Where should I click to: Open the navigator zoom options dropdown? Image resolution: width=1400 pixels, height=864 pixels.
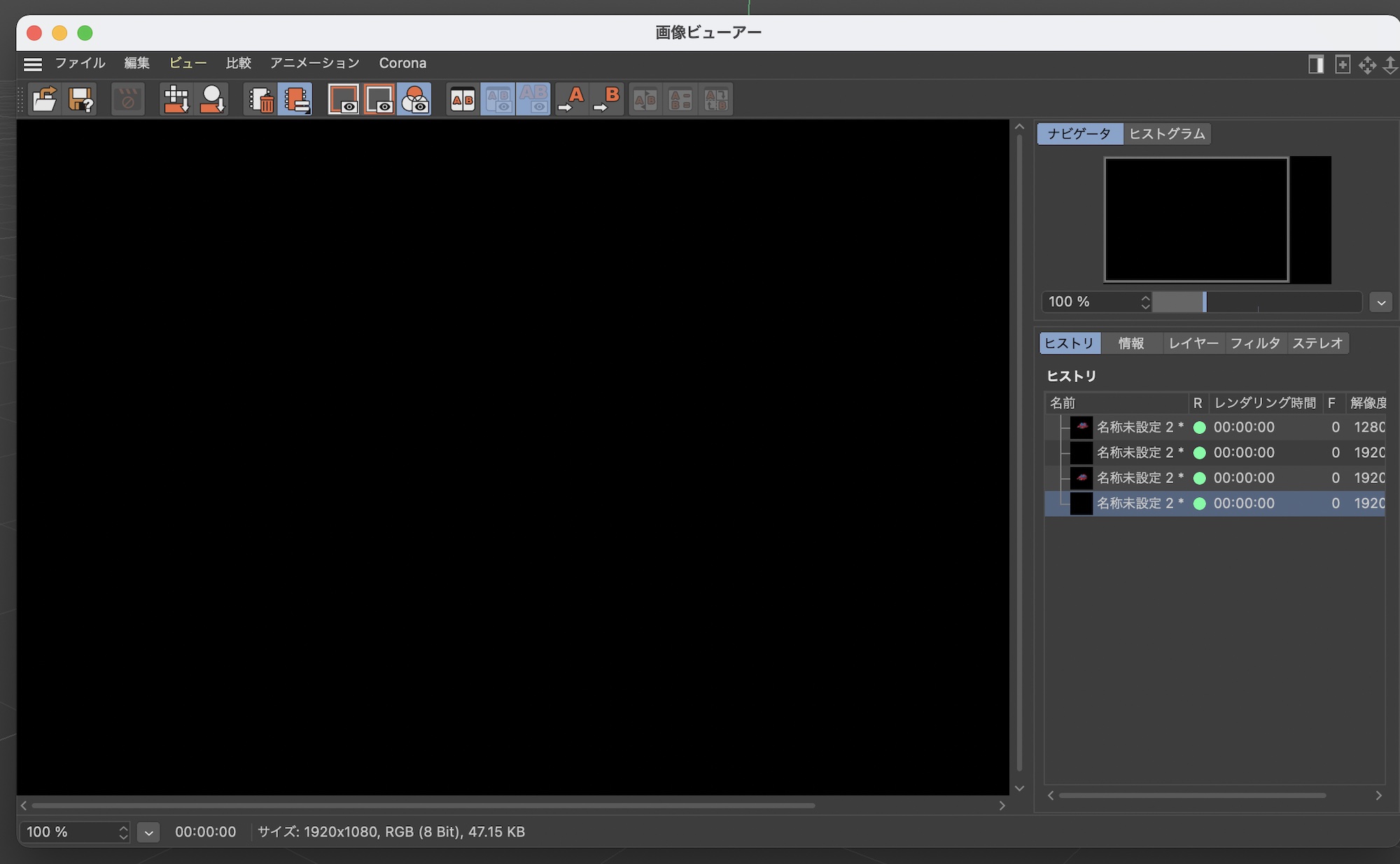click(1381, 302)
